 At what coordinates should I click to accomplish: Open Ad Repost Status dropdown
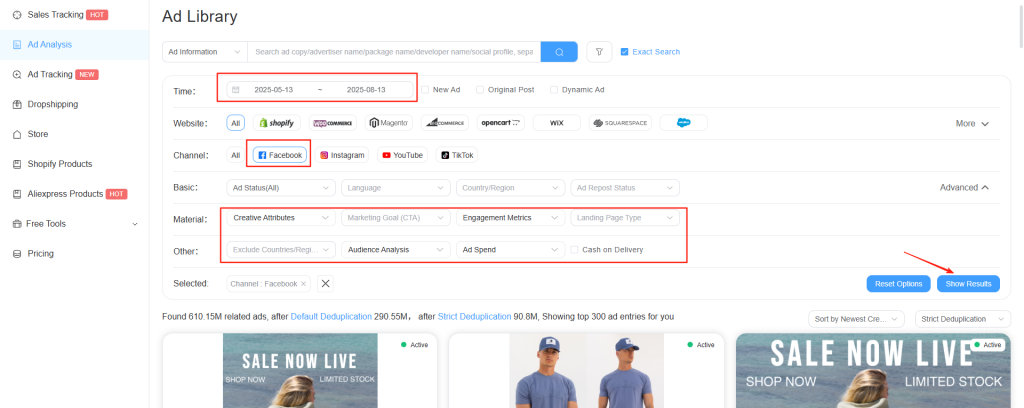point(625,188)
